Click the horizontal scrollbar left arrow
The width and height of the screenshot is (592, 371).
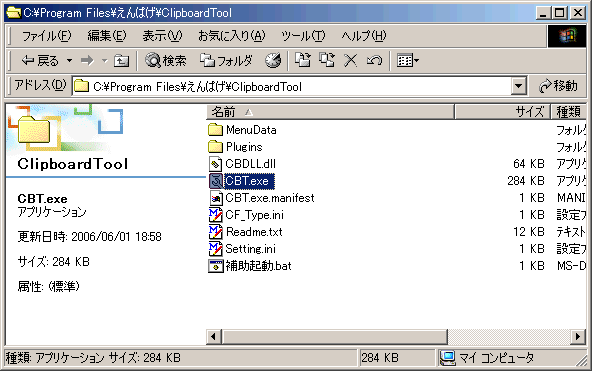pyautogui.click(x=214, y=336)
